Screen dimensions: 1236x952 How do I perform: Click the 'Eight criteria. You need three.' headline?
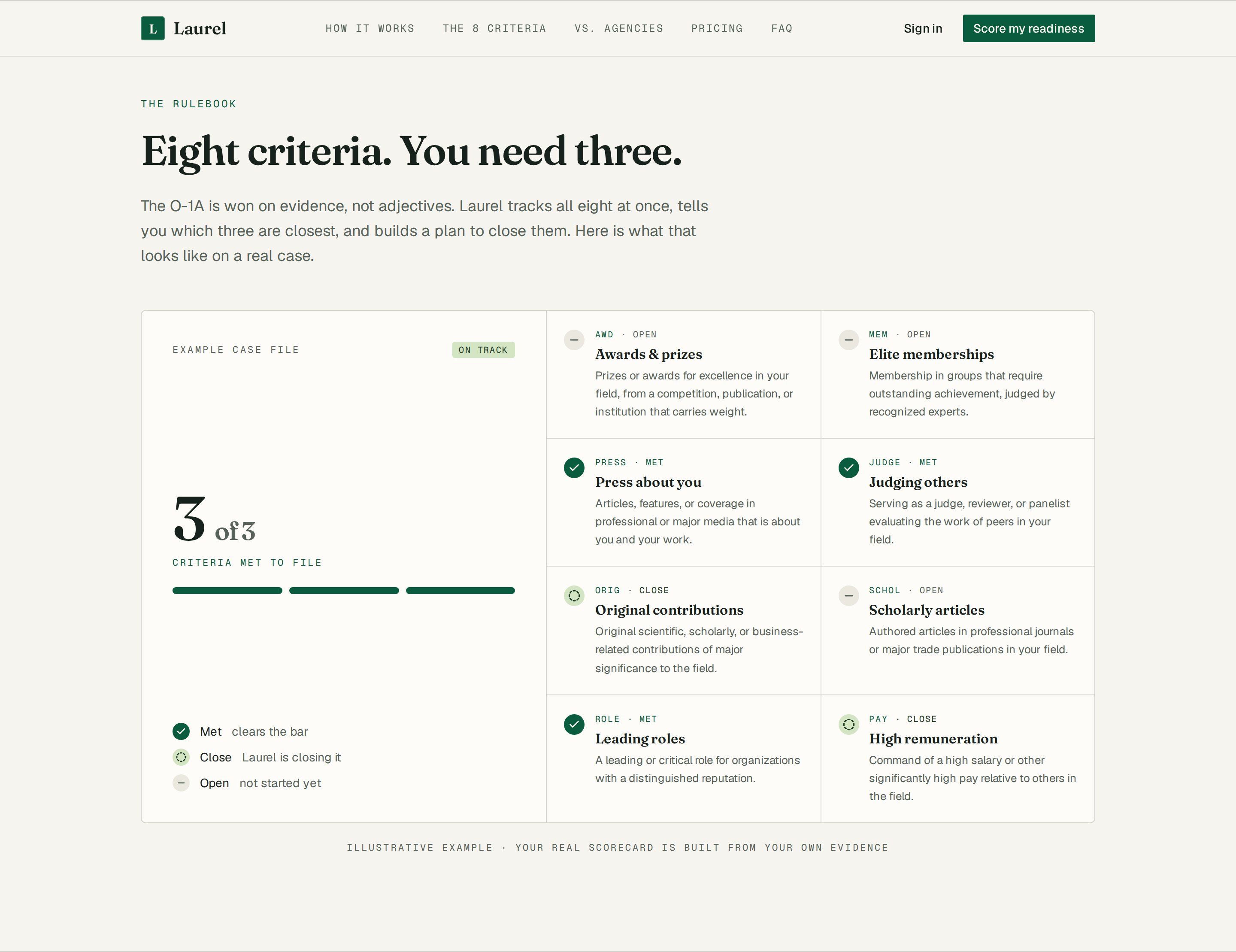pos(412,151)
